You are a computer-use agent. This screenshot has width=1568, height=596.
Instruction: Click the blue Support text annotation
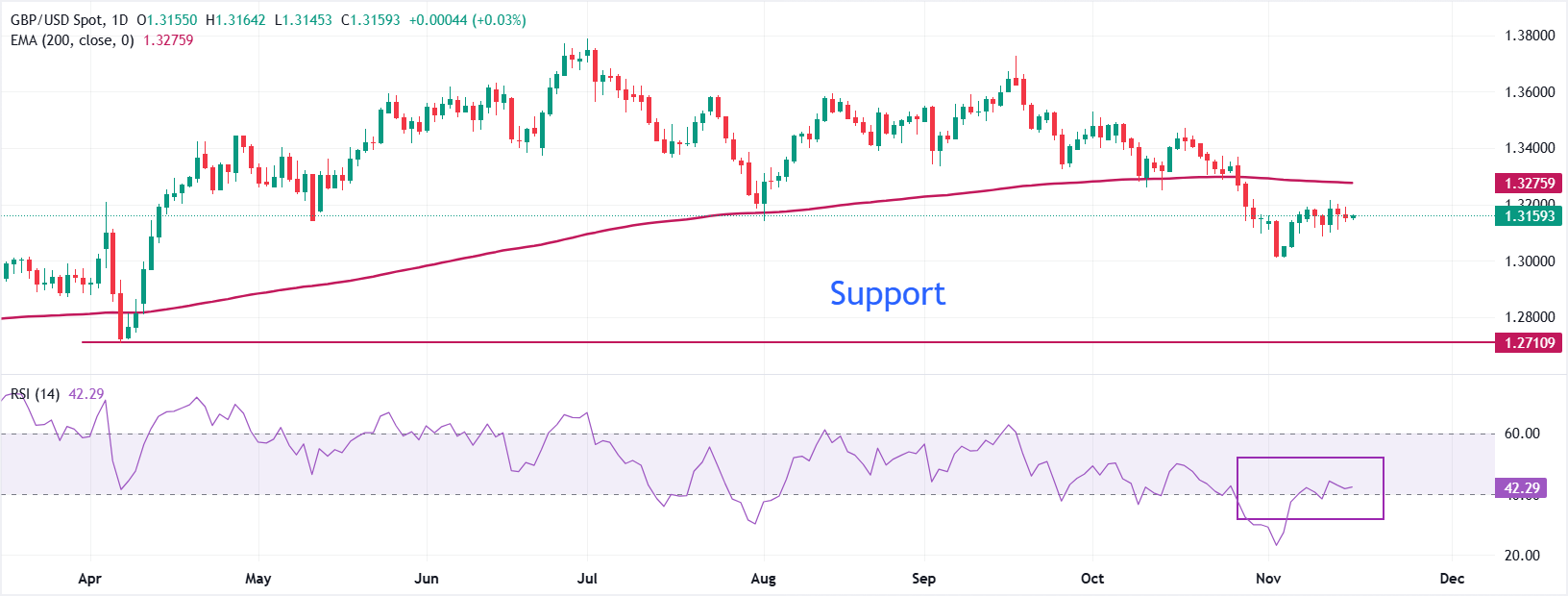(x=887, y=293)
